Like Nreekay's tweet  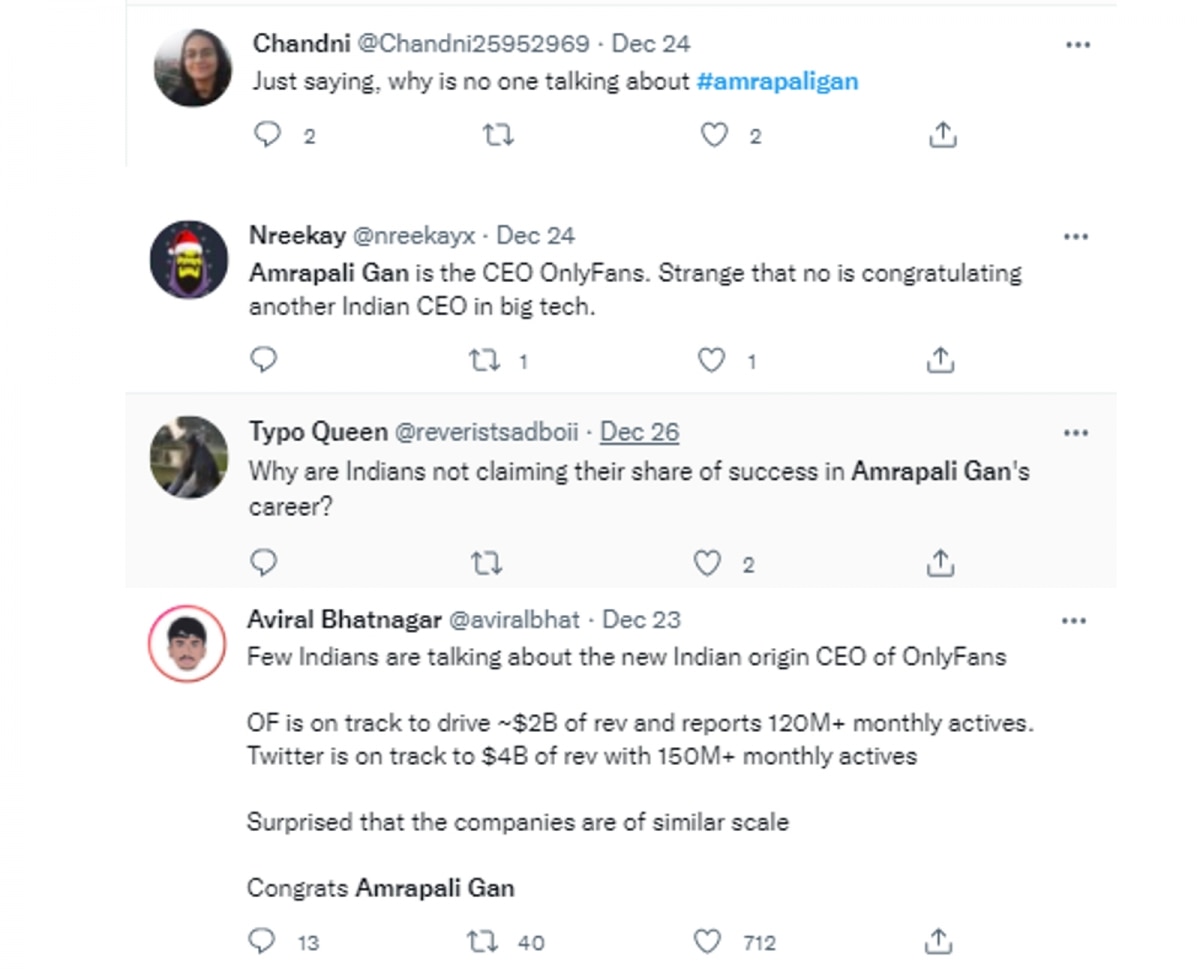tap(710, 360)
